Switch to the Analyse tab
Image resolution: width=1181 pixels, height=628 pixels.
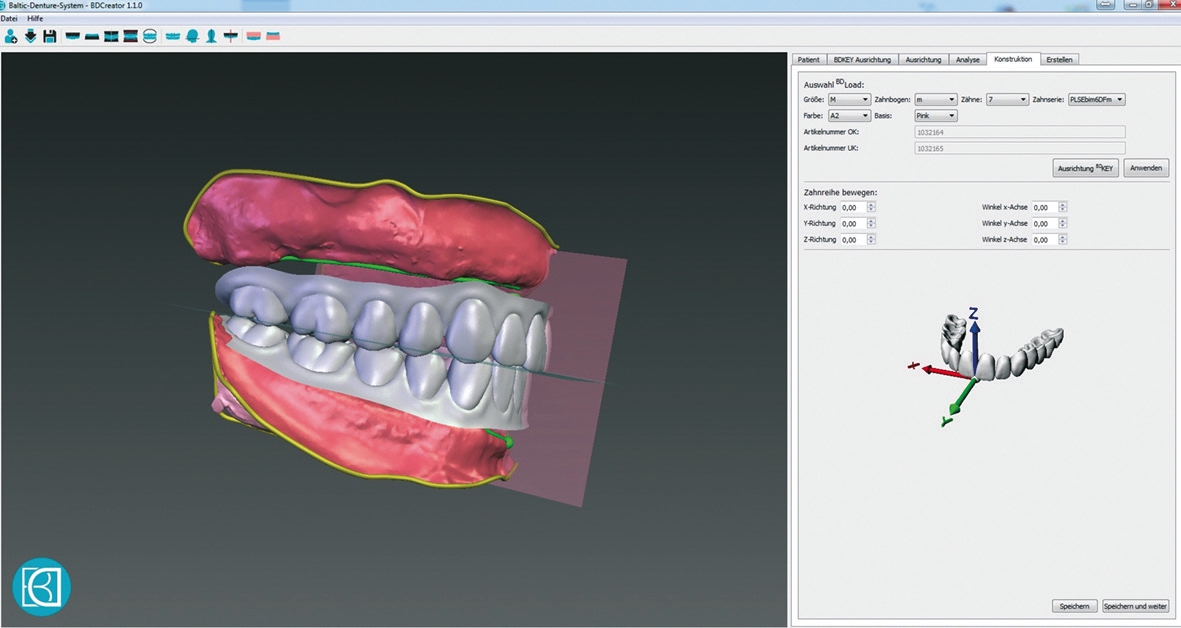pyautogui.click(x=967, y=59)
